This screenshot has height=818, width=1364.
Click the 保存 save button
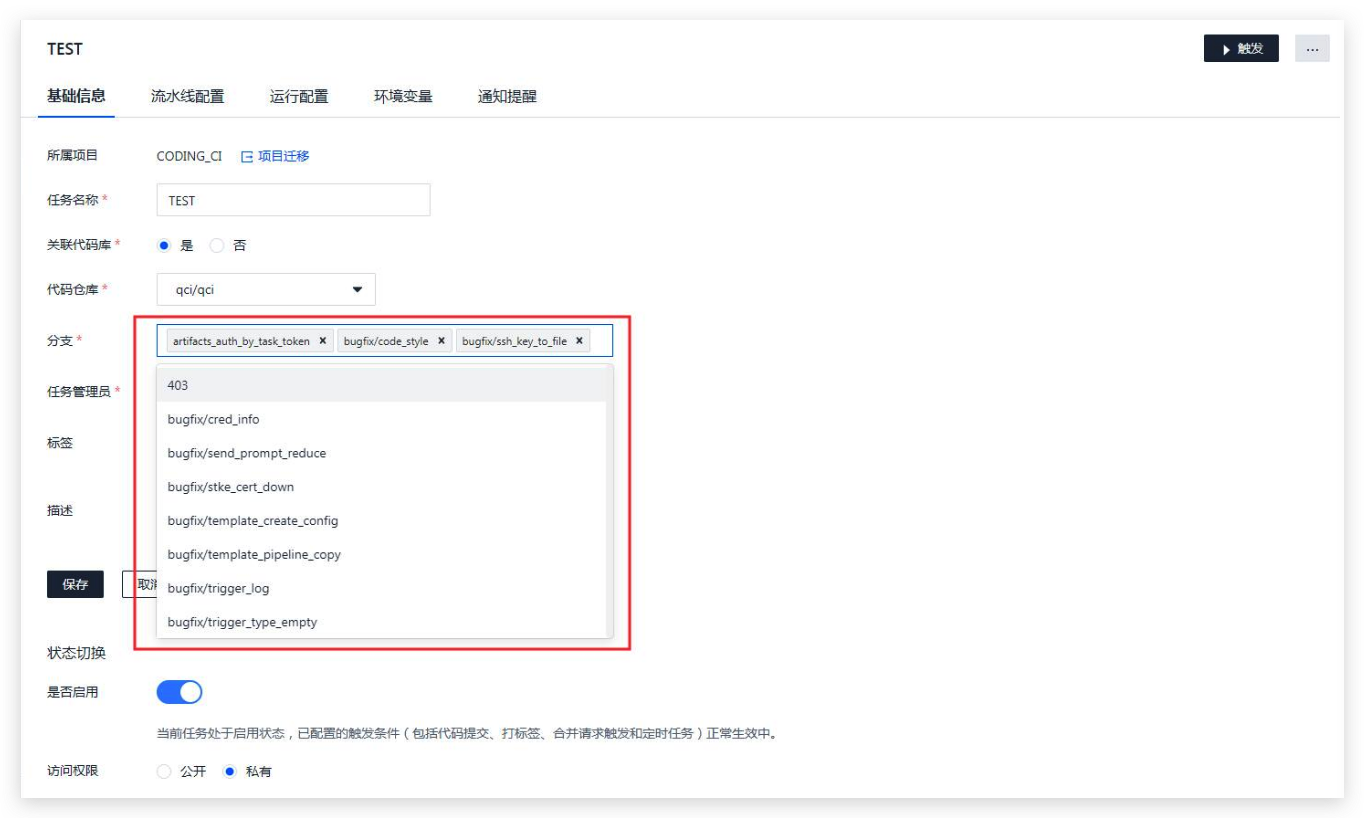point(75,585)
